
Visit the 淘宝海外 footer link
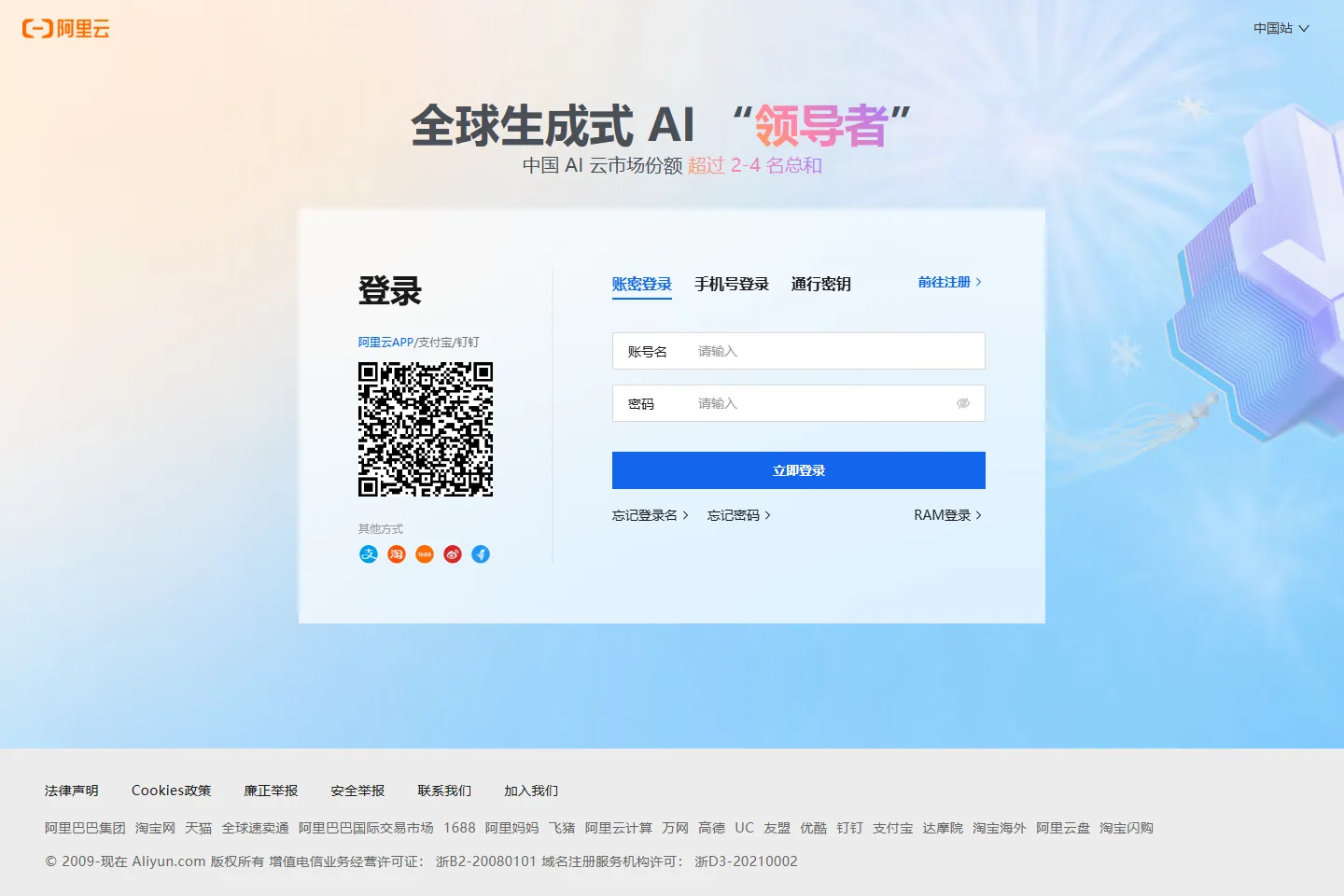(x=1000, y=828)
